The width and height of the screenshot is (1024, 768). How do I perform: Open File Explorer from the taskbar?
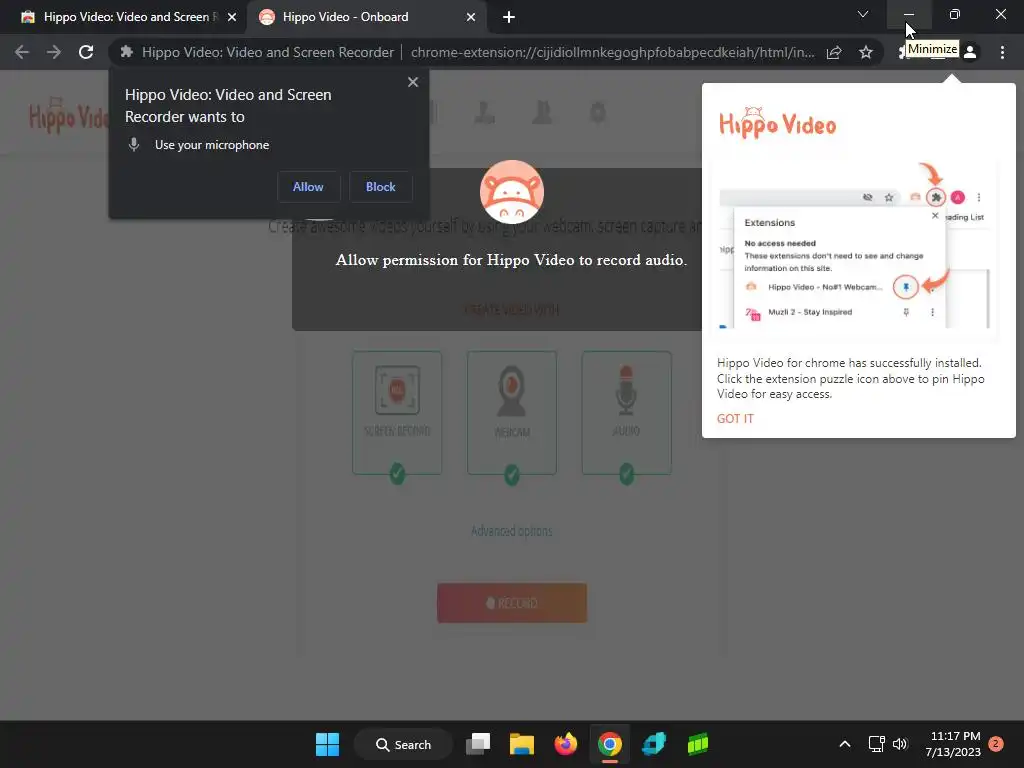(522, 744)
